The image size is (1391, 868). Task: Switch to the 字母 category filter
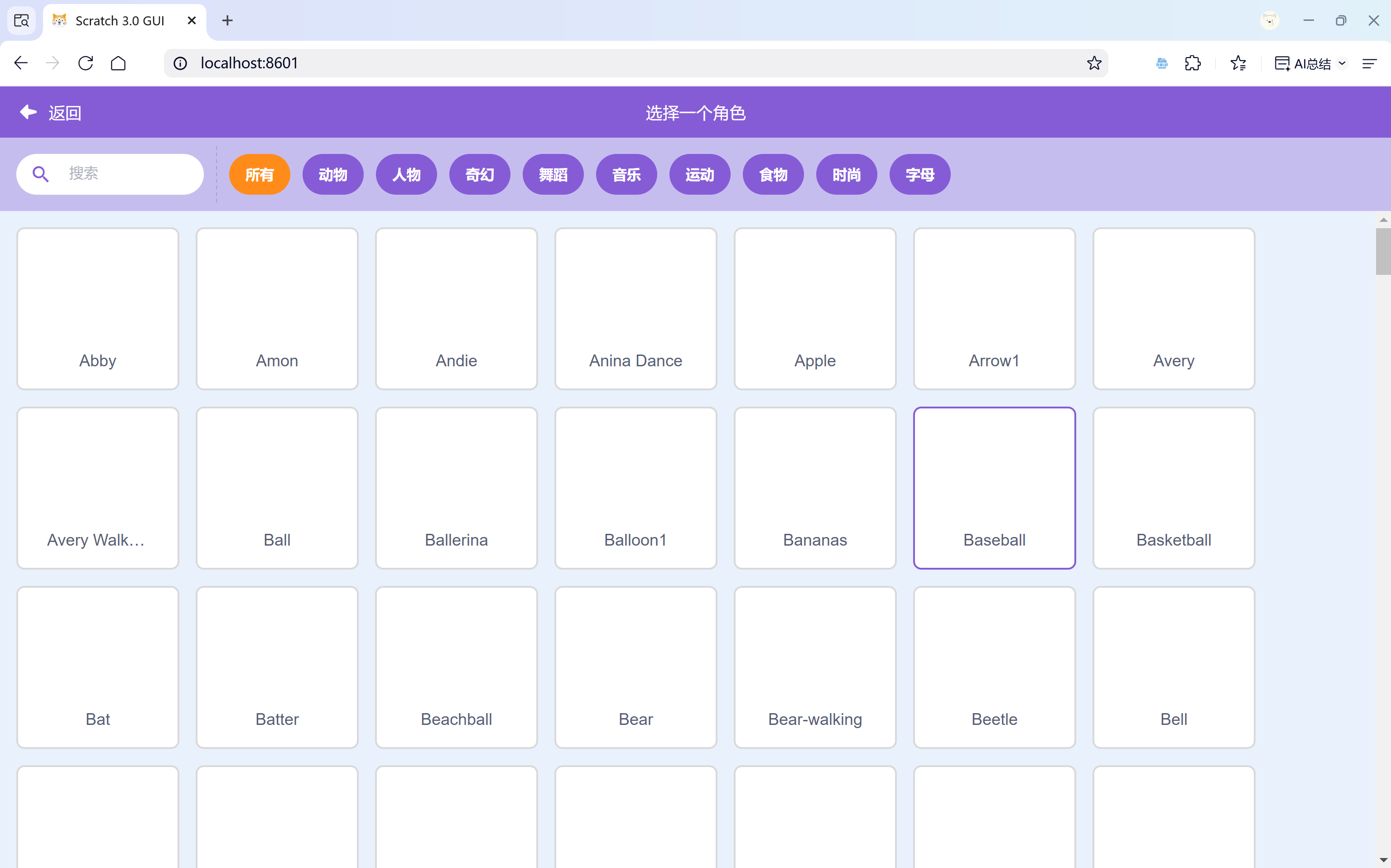tap(919, 174)
